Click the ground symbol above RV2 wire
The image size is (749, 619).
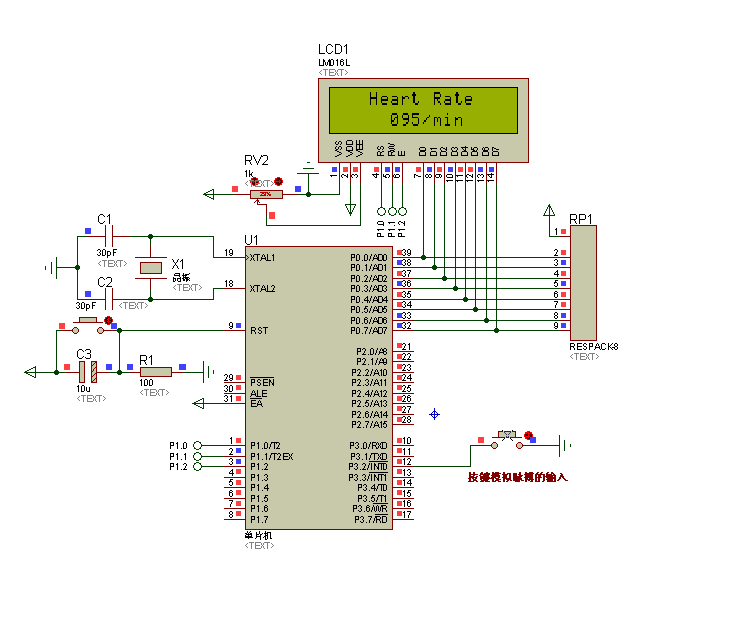click(x=309, y=168)
